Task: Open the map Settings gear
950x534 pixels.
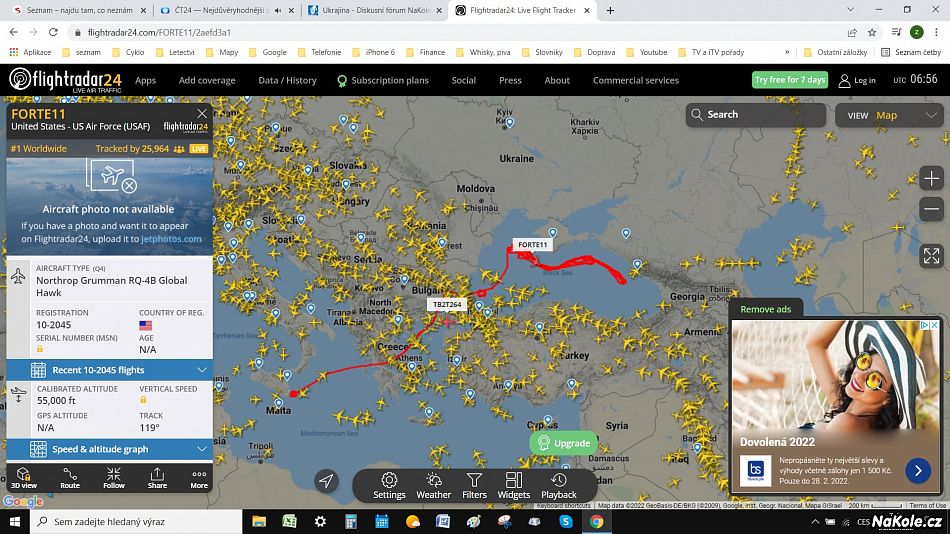Action: click(x=389, y=486)
